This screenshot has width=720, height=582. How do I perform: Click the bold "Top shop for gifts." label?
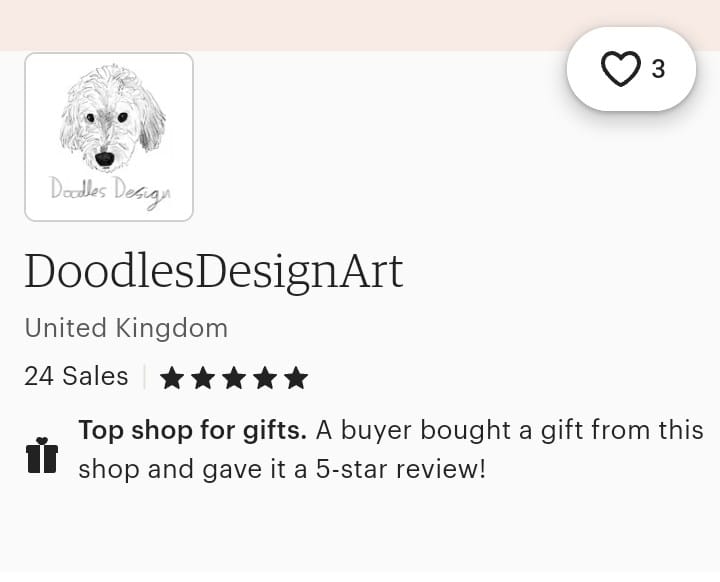point(192,431)
